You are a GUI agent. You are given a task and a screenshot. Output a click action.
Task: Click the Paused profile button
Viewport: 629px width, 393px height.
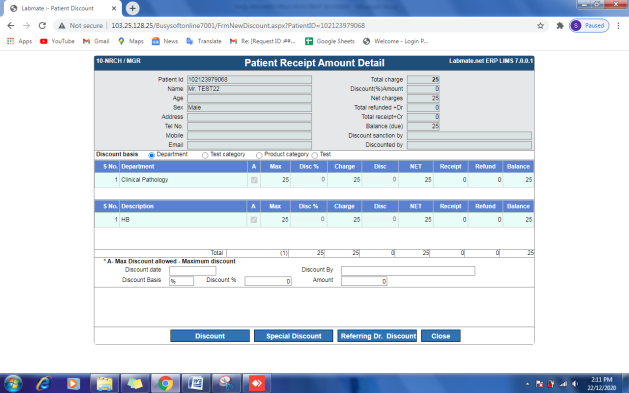pyautogui.click(x=589, y=26)
